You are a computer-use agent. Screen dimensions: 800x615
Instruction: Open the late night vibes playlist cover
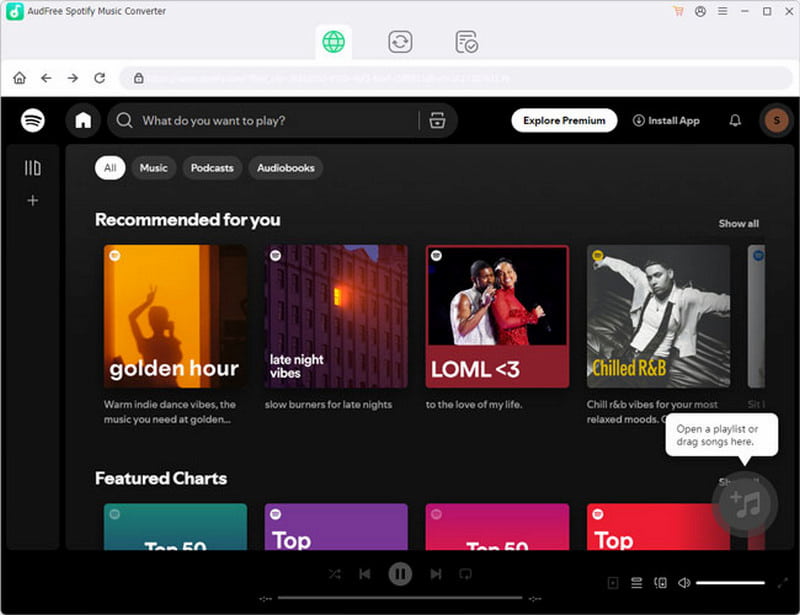(x=336, y=316)
